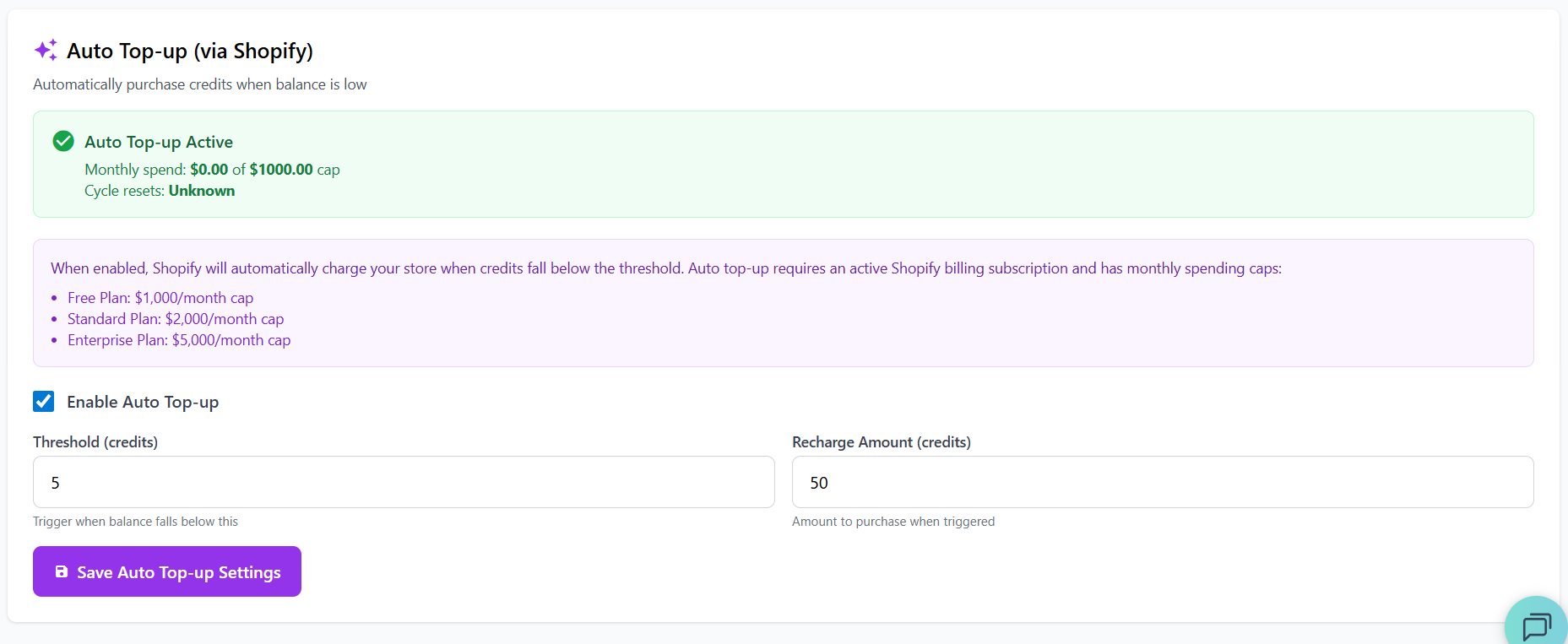Screen dimensions: 1568x644
Task: Click the Recharge Amount (credits) field label
Action: (x=881, y=442)
